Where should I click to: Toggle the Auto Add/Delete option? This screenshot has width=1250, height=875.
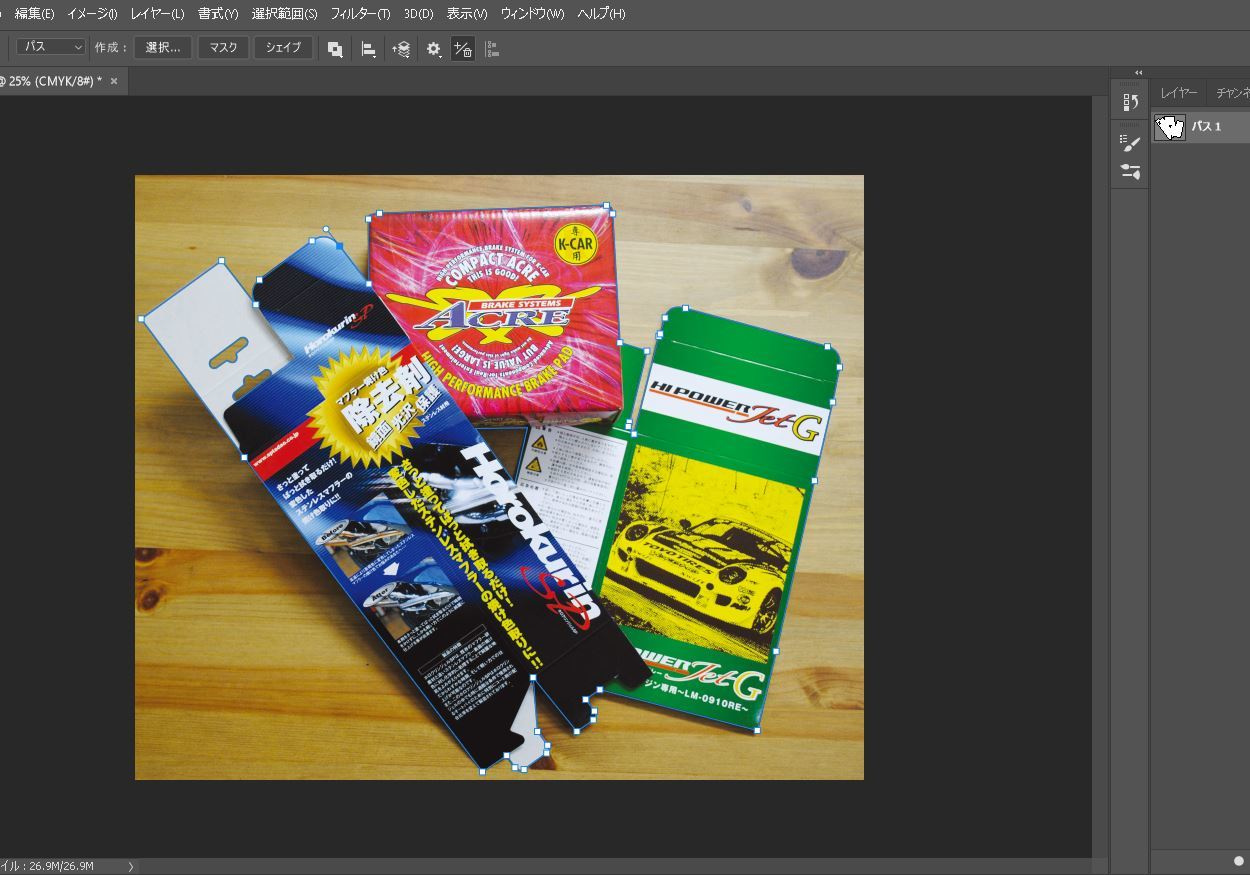point(462,48)
